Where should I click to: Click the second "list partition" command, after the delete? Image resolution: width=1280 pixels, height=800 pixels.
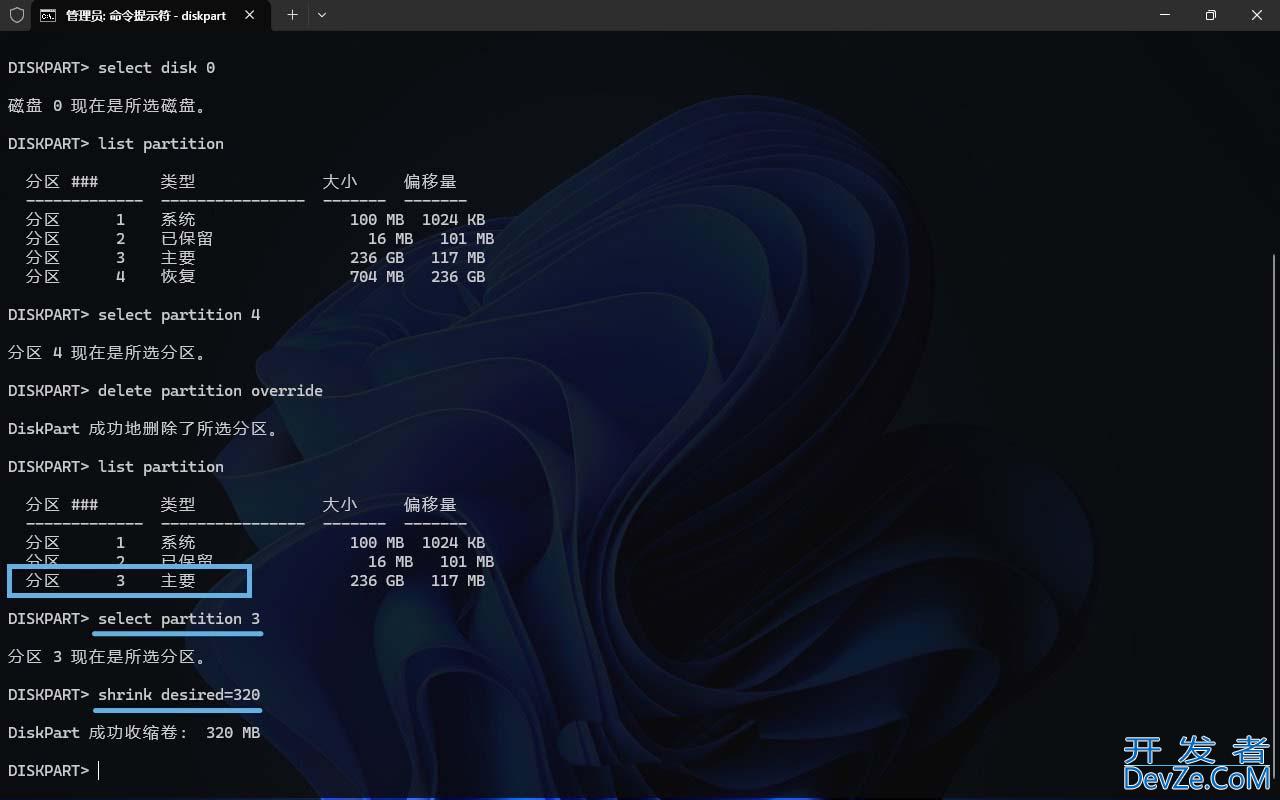click(161, 467)
